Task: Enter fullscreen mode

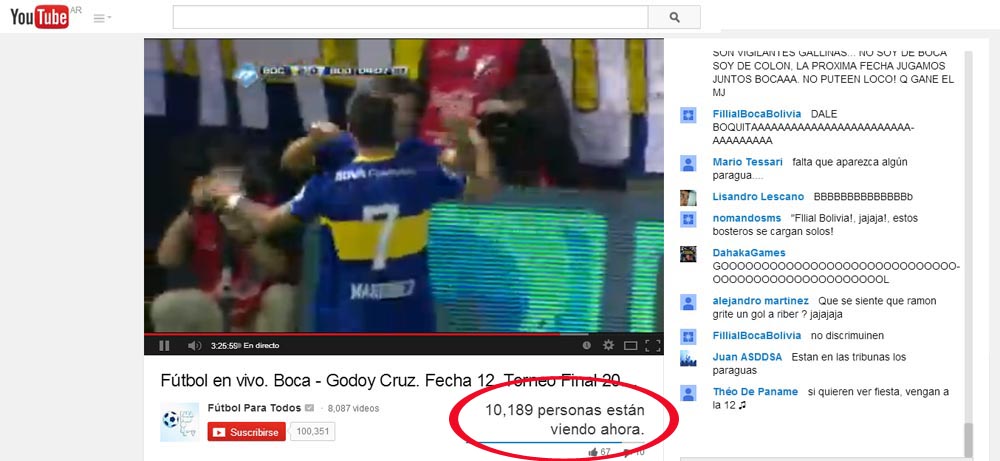Action: 652,346
